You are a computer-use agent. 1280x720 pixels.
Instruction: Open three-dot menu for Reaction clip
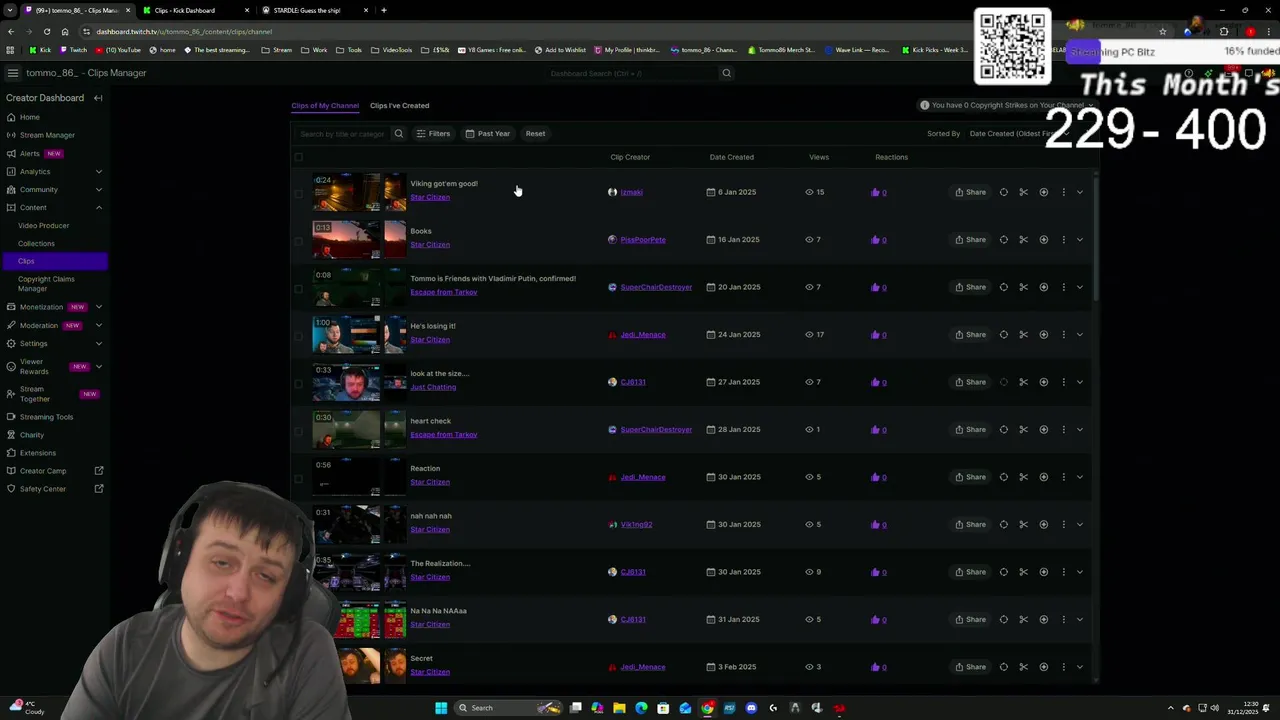point(1063,477)
